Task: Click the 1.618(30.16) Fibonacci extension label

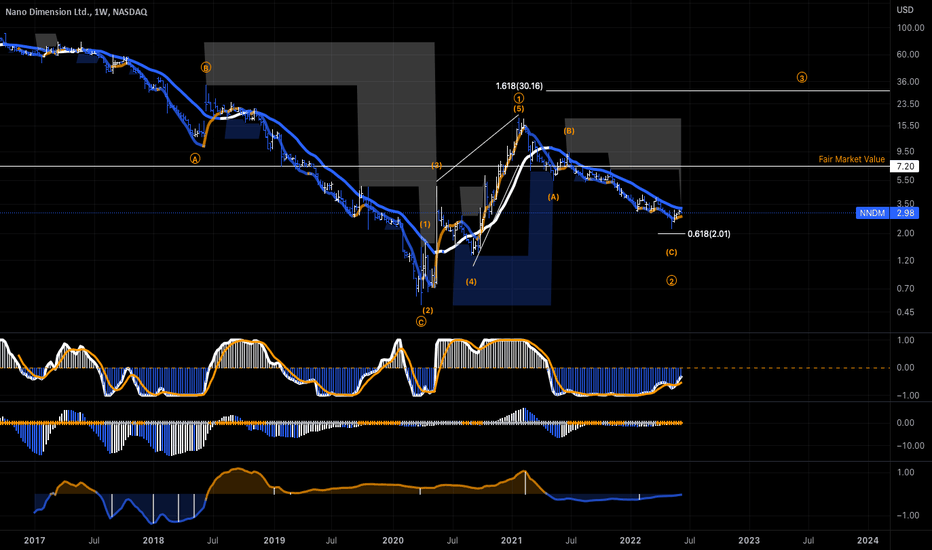Action: click(519, 86)
